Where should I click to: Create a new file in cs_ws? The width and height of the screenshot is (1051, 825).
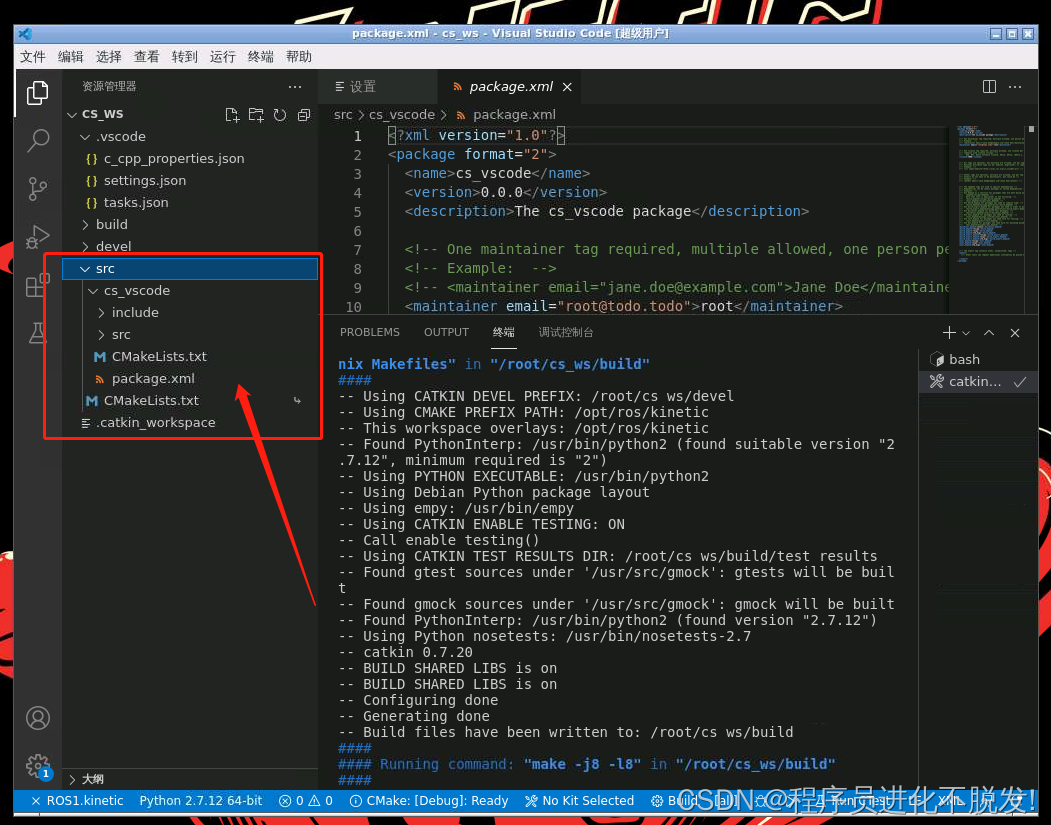pyautogui.click(x=232, y=115)
